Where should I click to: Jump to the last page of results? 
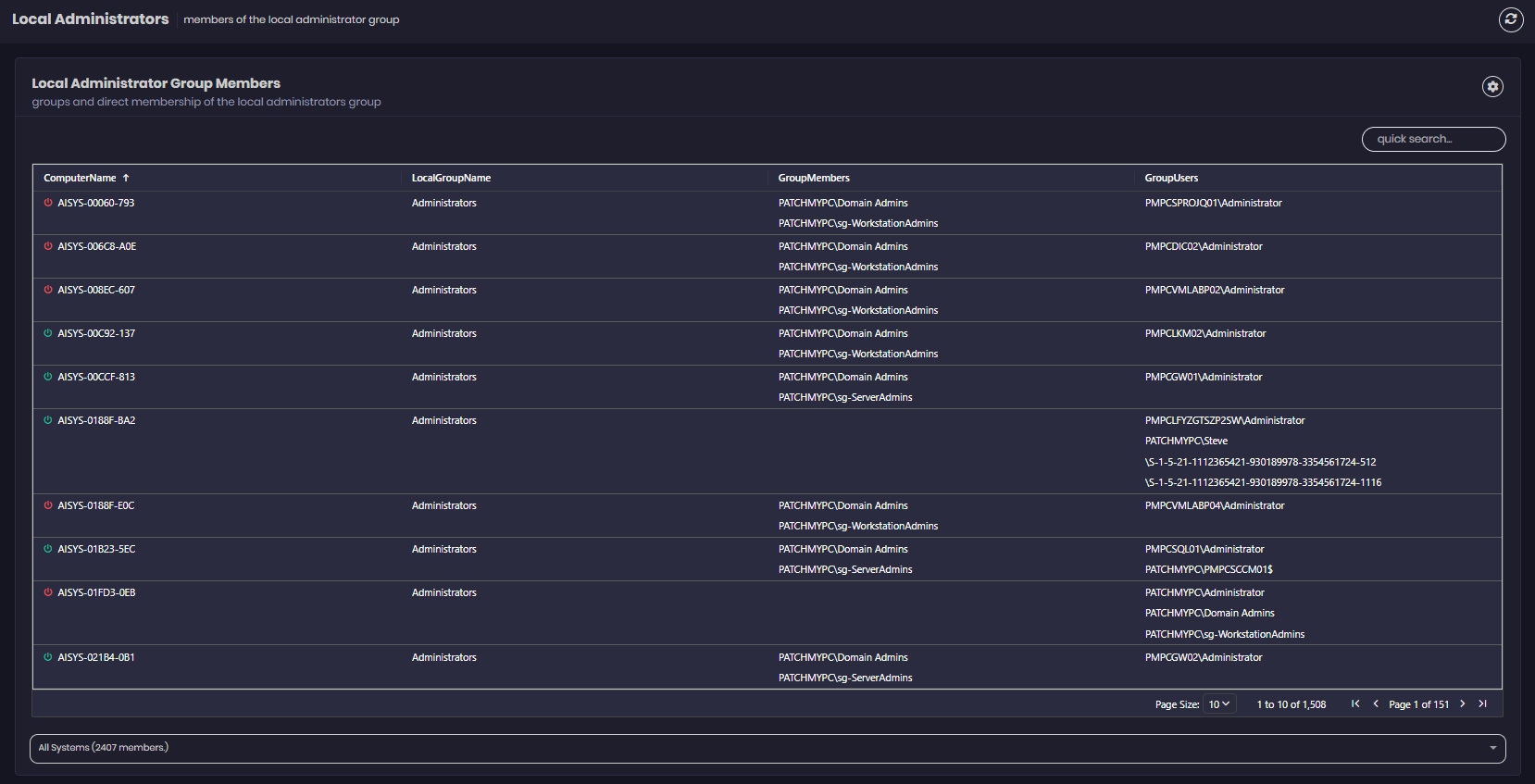point(1482,704)
